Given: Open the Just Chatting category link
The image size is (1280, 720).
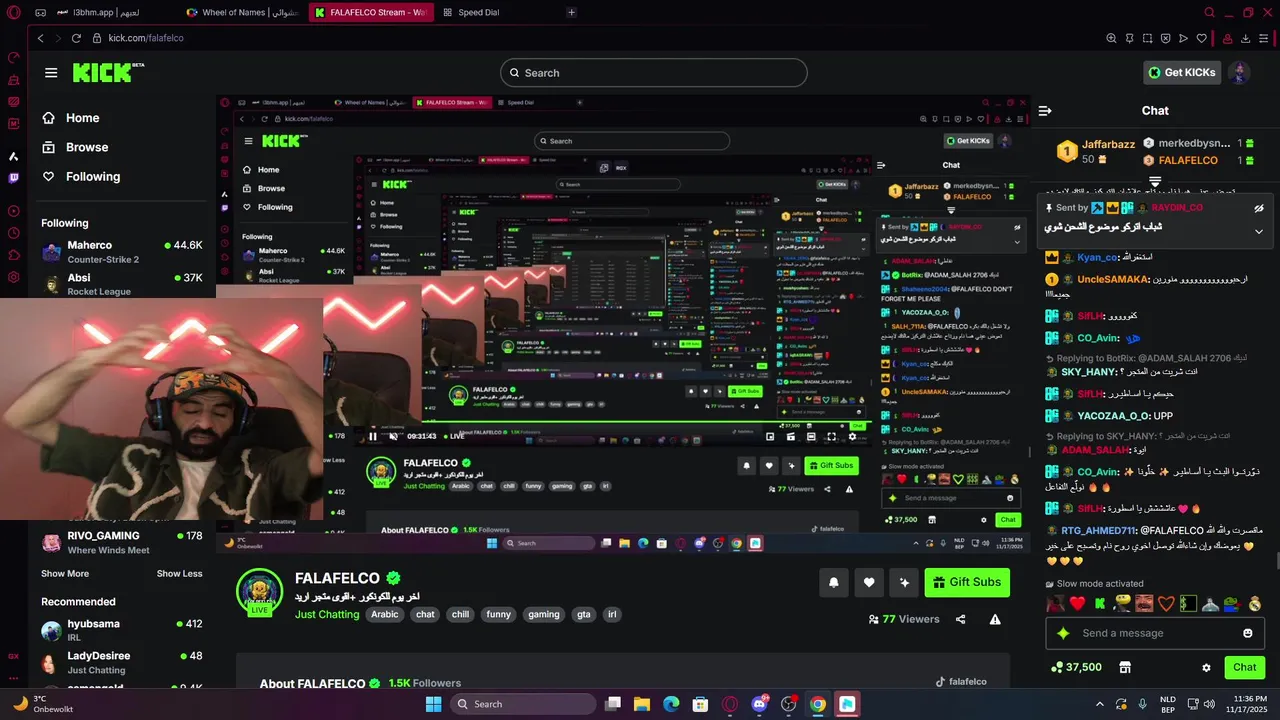Looking at the screenshot, I should coord(327,615).
